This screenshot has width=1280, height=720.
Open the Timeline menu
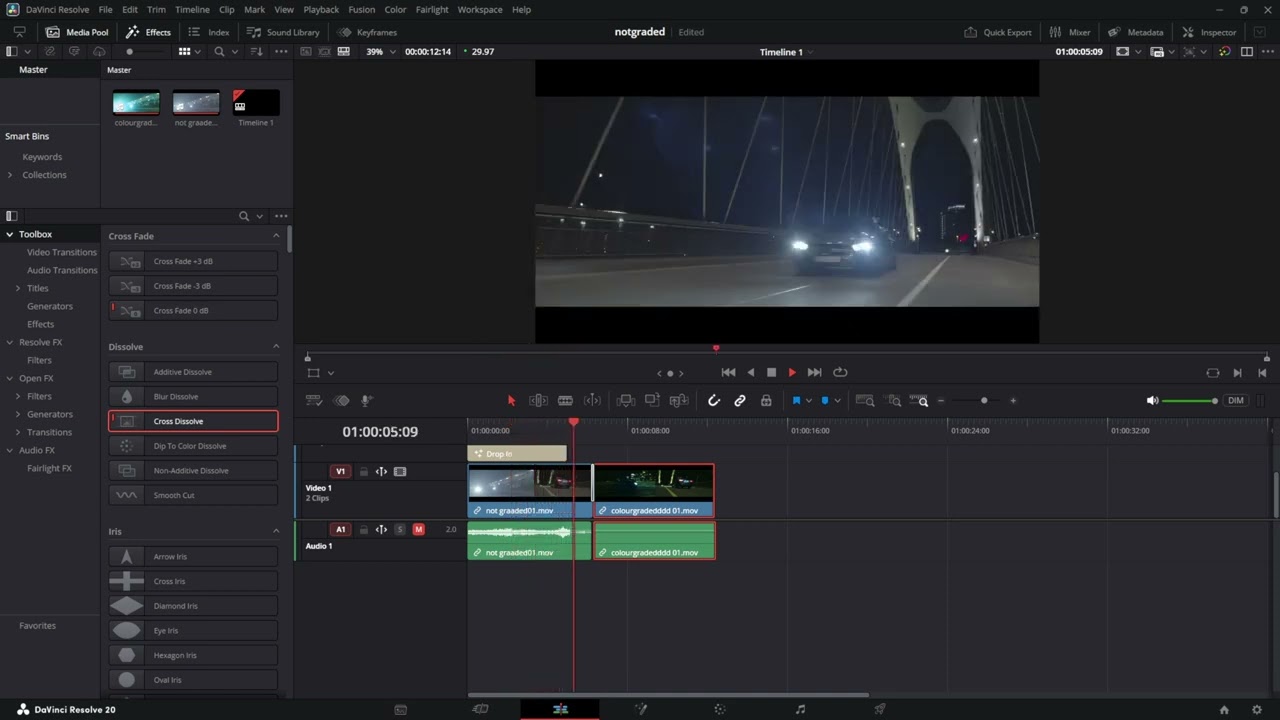192,9
